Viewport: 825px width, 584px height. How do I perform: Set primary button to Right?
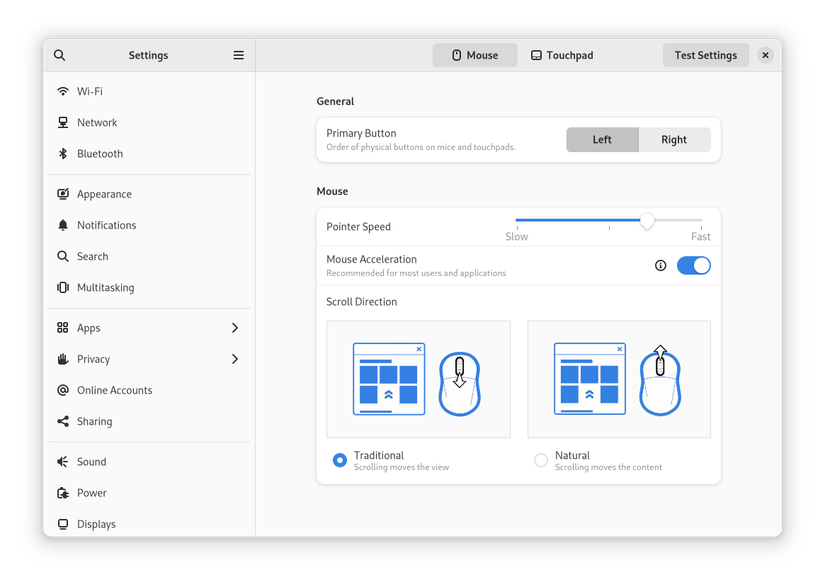click(x=674, y=140)
